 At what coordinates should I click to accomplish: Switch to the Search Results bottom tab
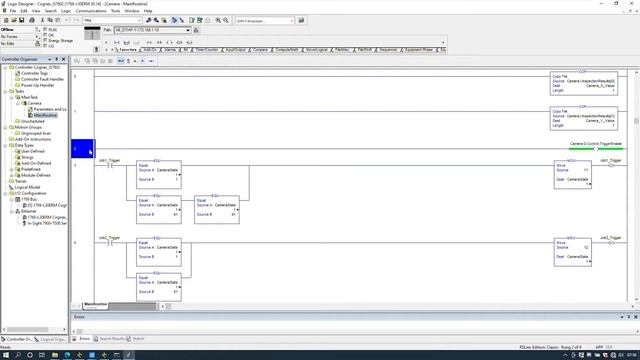[109, 339]
